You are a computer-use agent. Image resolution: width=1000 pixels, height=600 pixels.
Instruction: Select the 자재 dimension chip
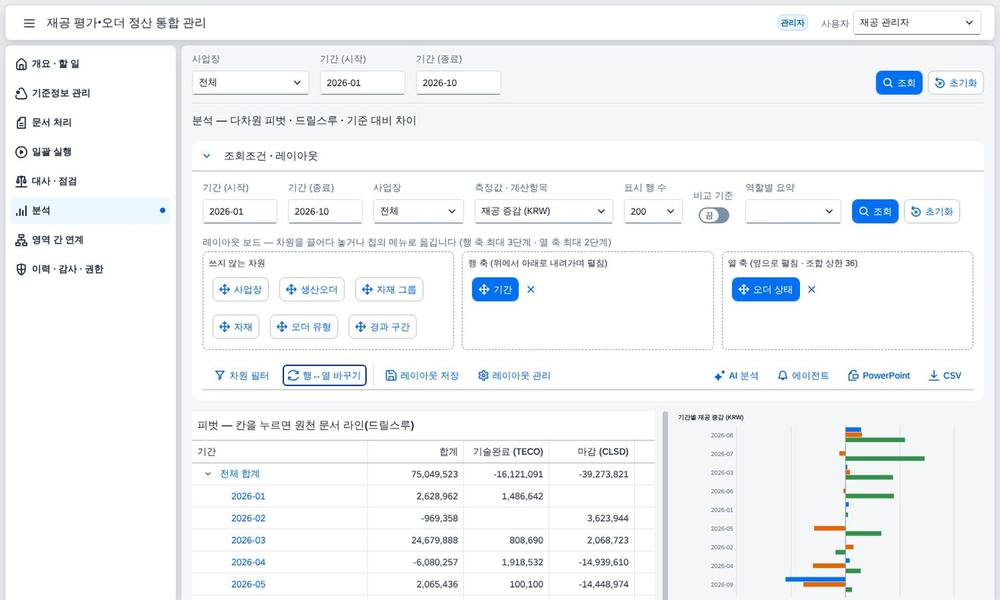[236, 327]
